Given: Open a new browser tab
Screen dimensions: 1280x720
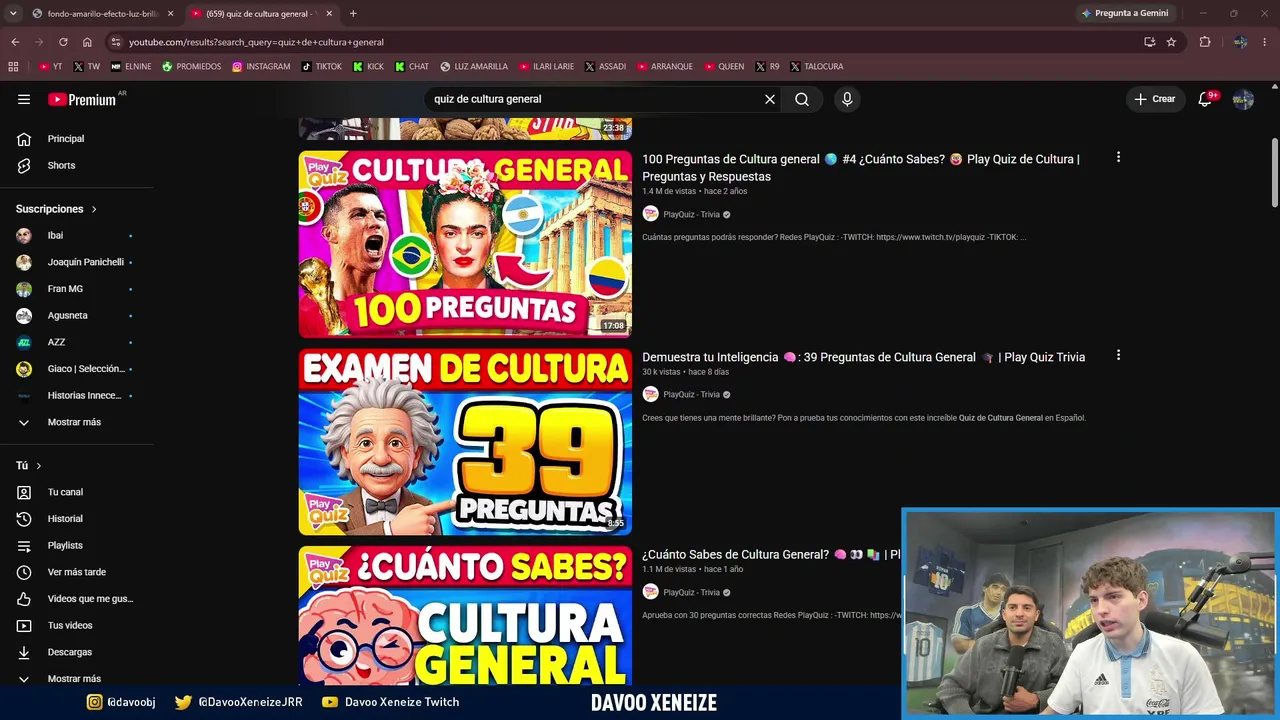Looking at the screenshot, I should (x=353, y=13).
